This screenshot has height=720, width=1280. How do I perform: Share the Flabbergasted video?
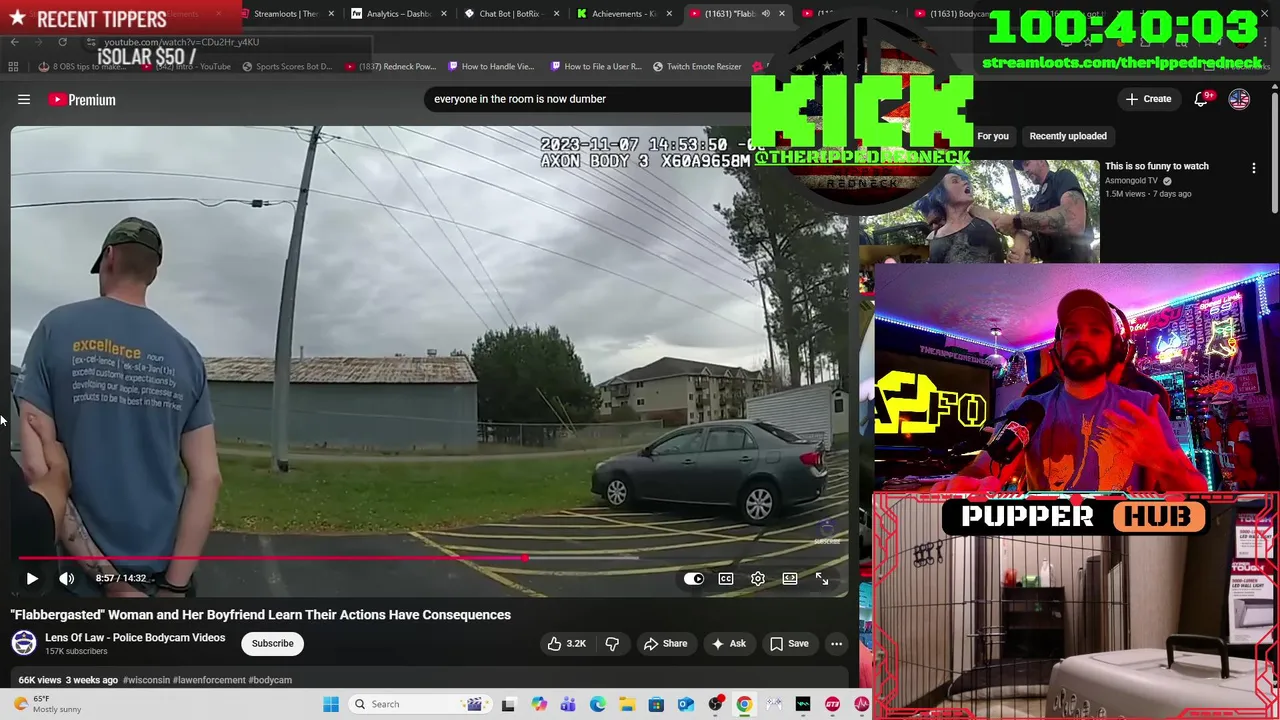point(665,643)
